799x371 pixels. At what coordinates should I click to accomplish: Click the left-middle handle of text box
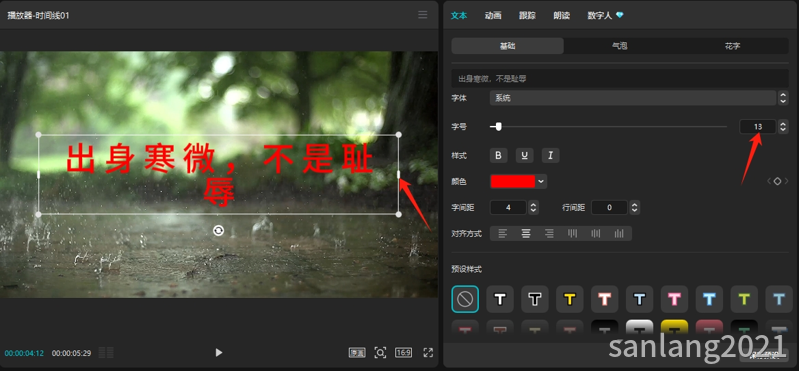click(x=39, y=174)
